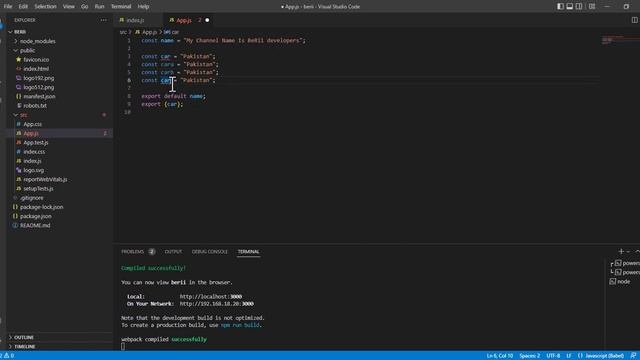Open App.test.js file

point(36,142)
